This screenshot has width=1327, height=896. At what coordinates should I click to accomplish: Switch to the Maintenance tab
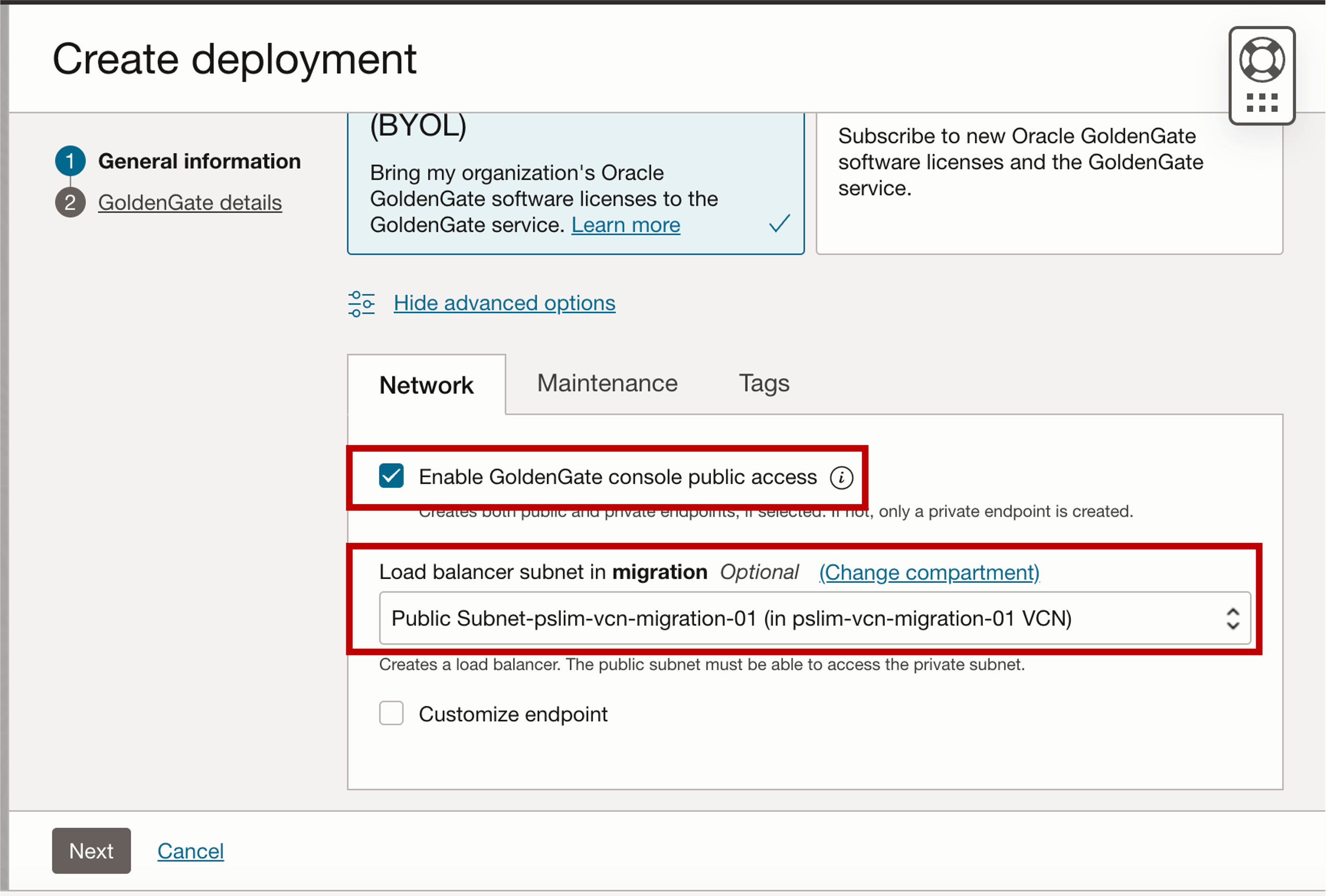point(607,383)
